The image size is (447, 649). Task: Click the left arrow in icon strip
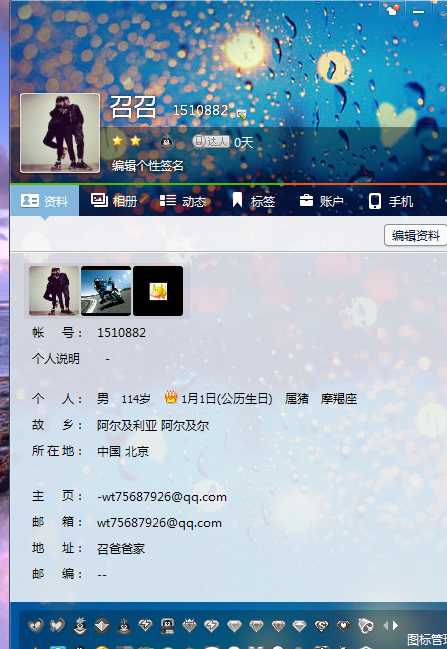[385, 625]
